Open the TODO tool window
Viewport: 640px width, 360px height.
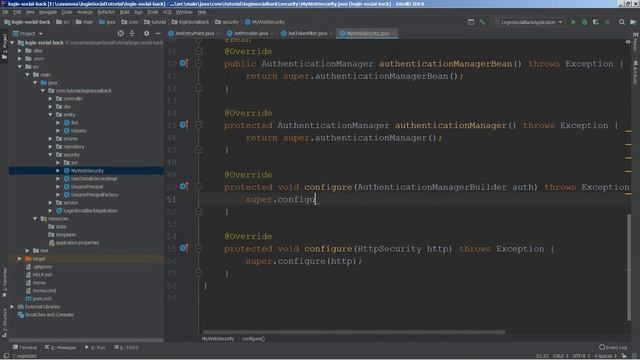(127, 347)
